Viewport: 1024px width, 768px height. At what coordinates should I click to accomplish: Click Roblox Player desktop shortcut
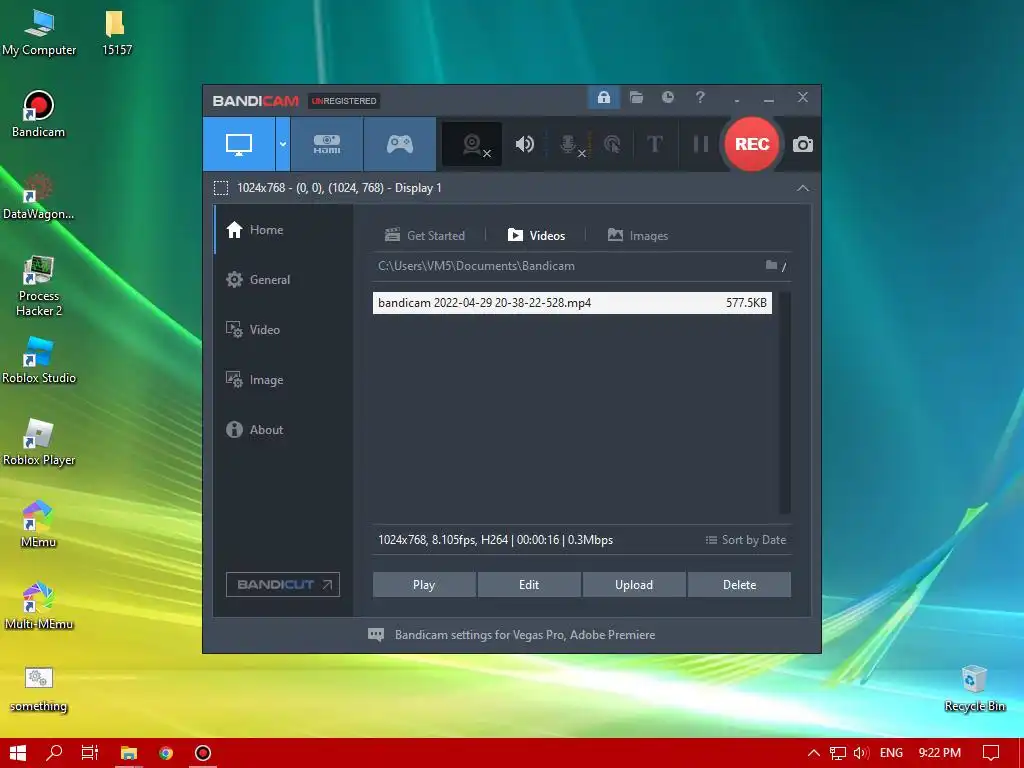(x=39, y=443)
